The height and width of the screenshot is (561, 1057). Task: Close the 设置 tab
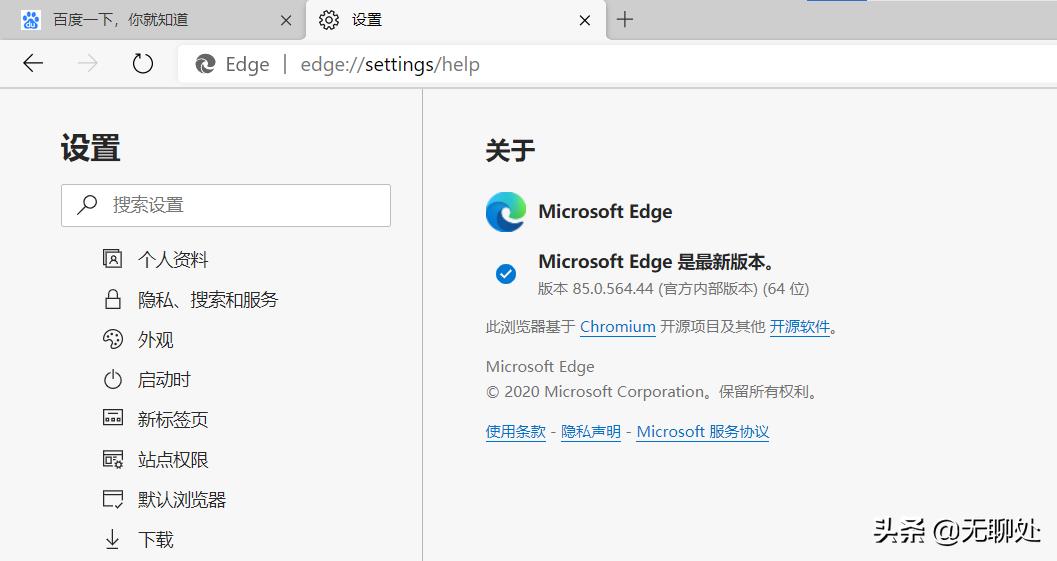point(584,20)
